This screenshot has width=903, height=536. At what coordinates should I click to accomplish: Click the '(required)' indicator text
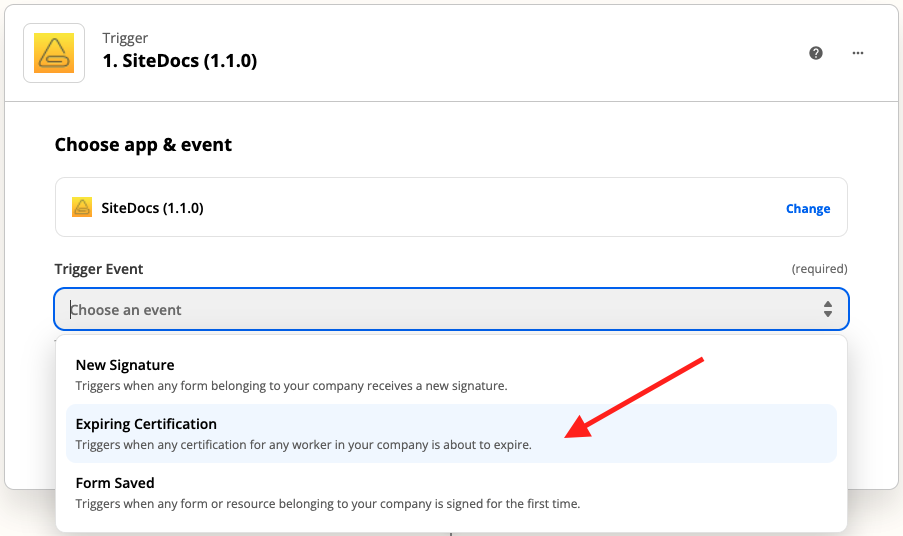[819, 269]
